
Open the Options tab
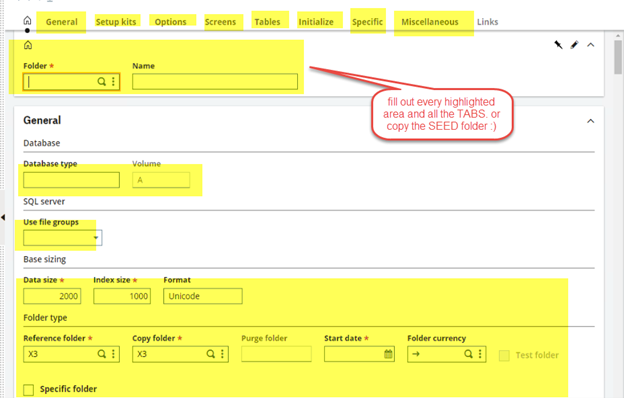170,22
